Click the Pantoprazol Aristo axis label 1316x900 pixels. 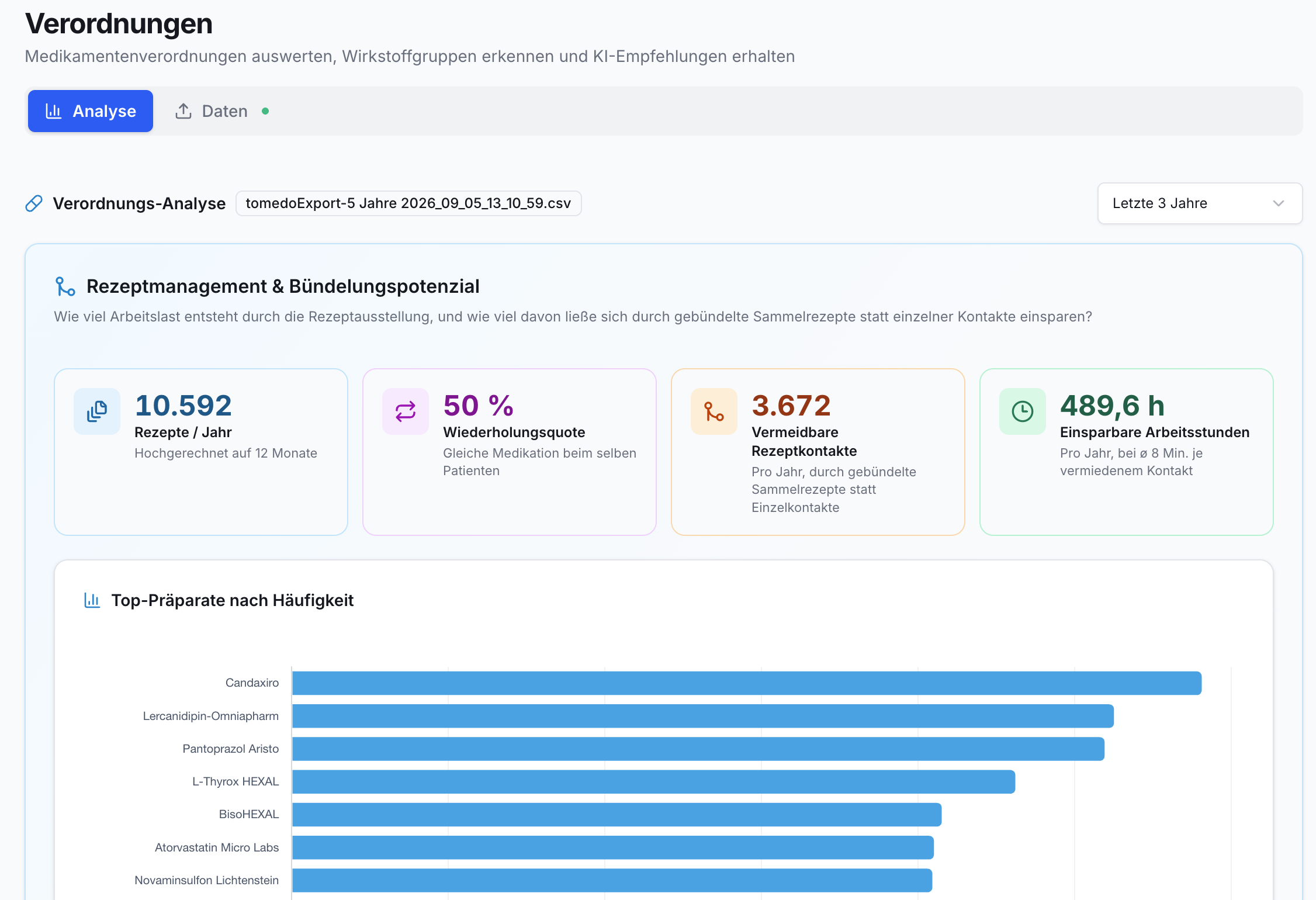coord(231,749)
